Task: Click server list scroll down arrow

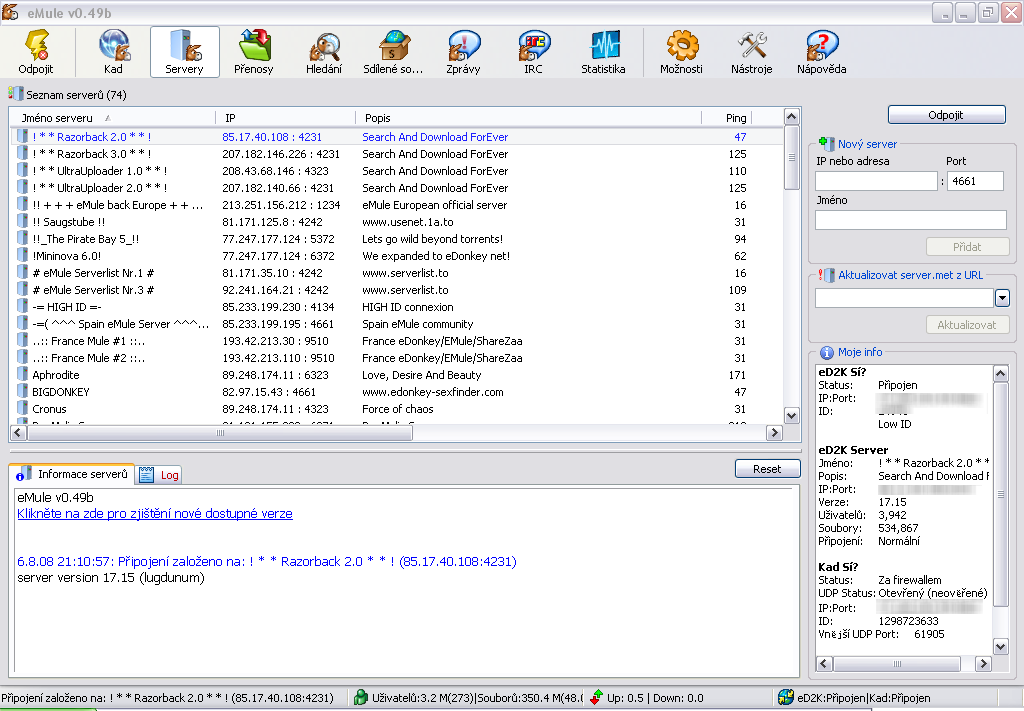Action: tap(792, 415)
